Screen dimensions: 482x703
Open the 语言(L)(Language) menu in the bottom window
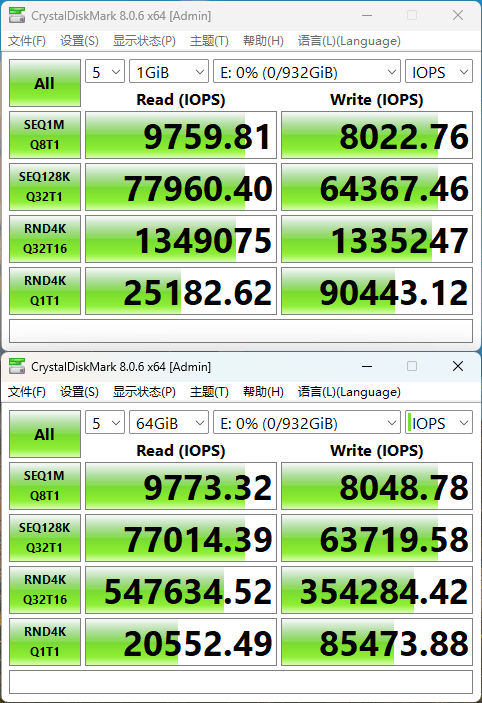(x=349, y=392)
